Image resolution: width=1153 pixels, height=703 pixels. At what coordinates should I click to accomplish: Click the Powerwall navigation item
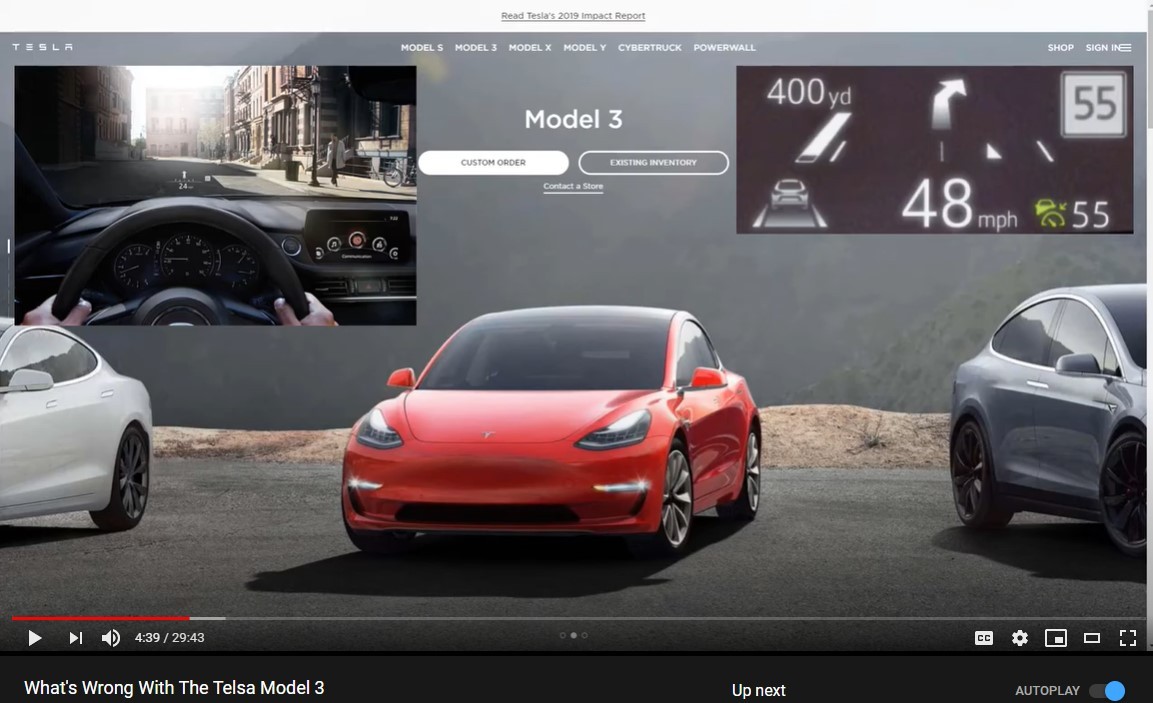[x=724, y=48]
